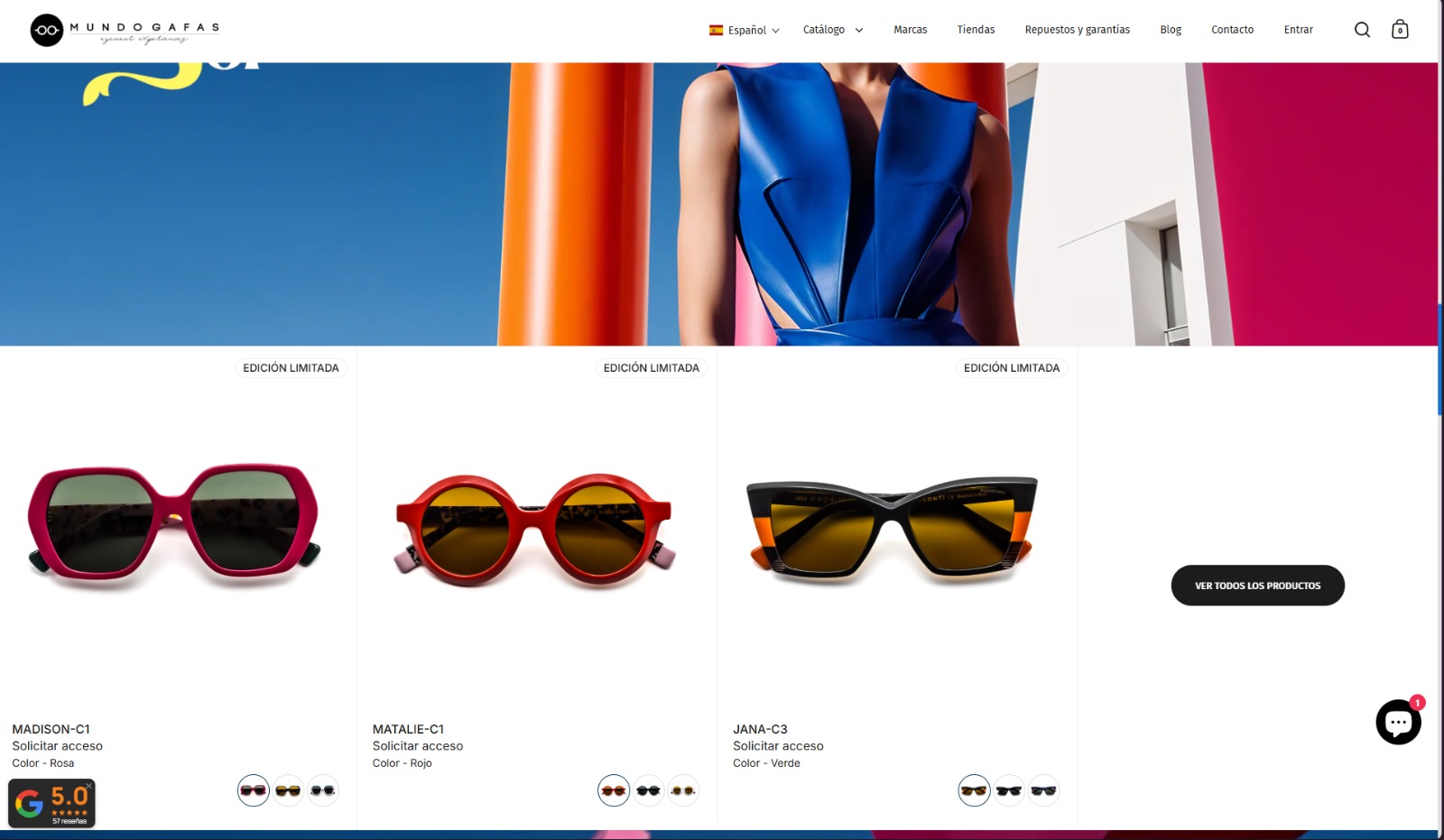Image resolution: width=1444 pixels, height=840 pixels.
Task: Open JANA-C3 product title
Action: [x=760, y=729]
